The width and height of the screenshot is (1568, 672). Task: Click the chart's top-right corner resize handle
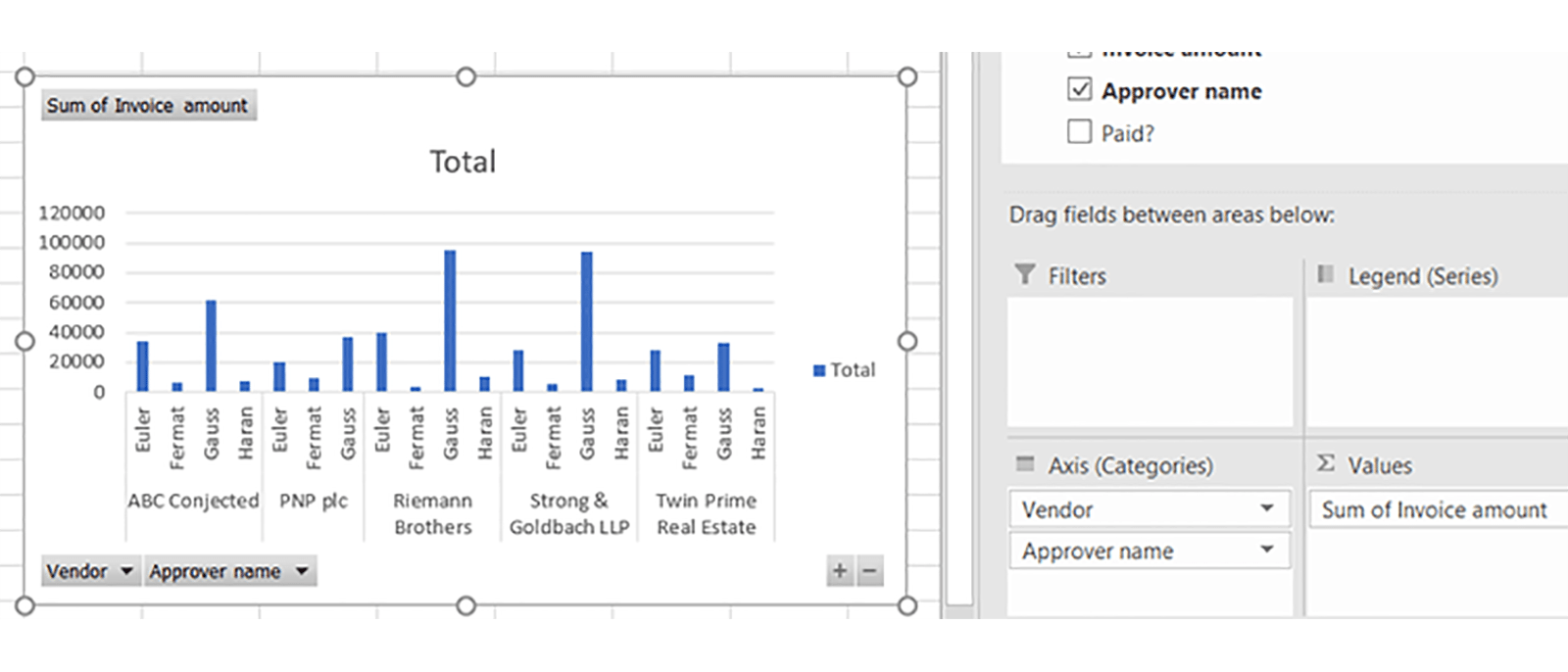point(907,76)
